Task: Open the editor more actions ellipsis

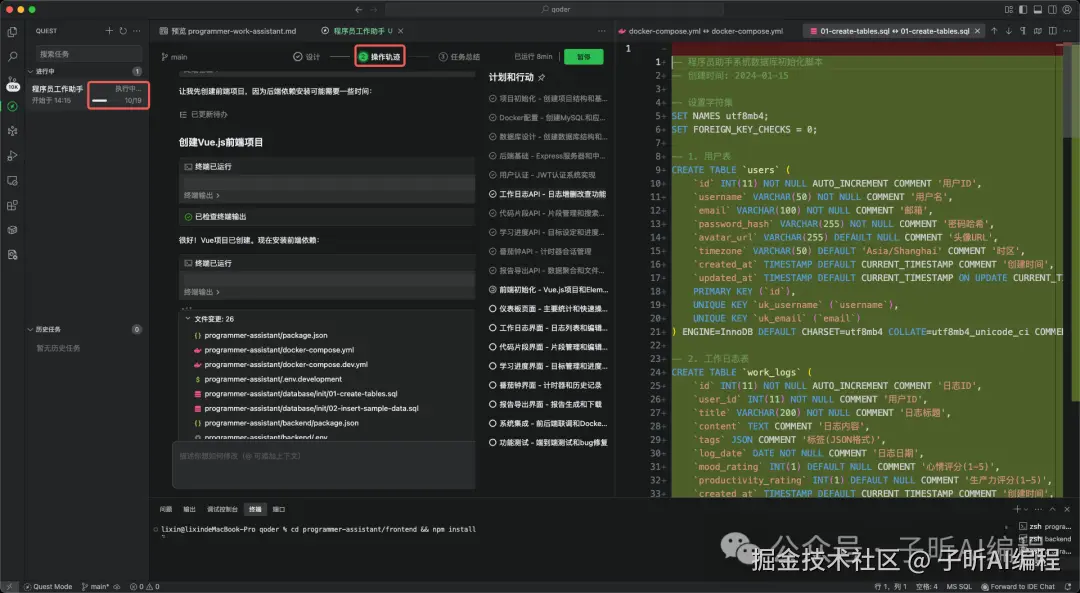Action: (x=1067, y=31)
